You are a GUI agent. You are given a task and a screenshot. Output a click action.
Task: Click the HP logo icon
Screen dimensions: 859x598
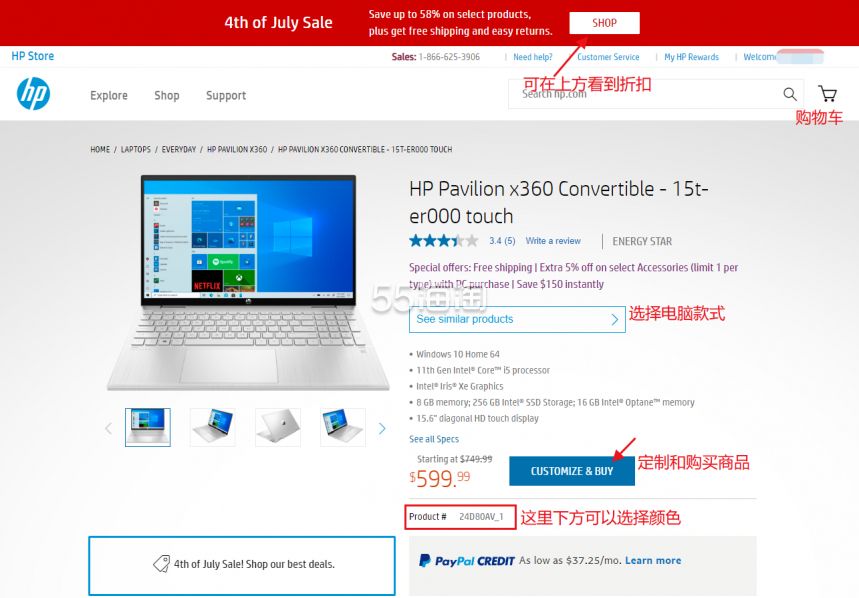pyautogui.click(x=33, y=94)
